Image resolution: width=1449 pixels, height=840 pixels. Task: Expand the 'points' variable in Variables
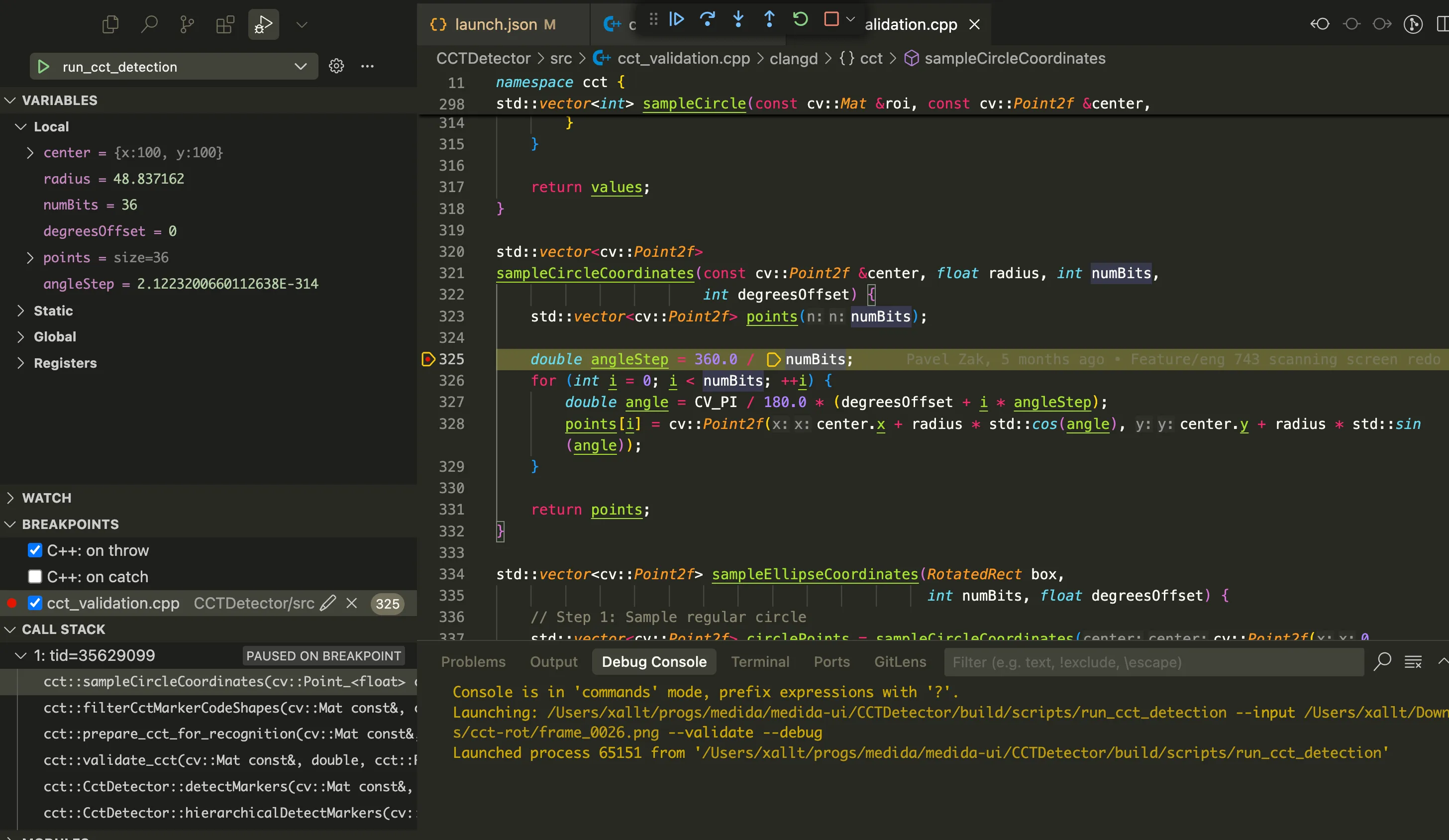coord(30,258)
